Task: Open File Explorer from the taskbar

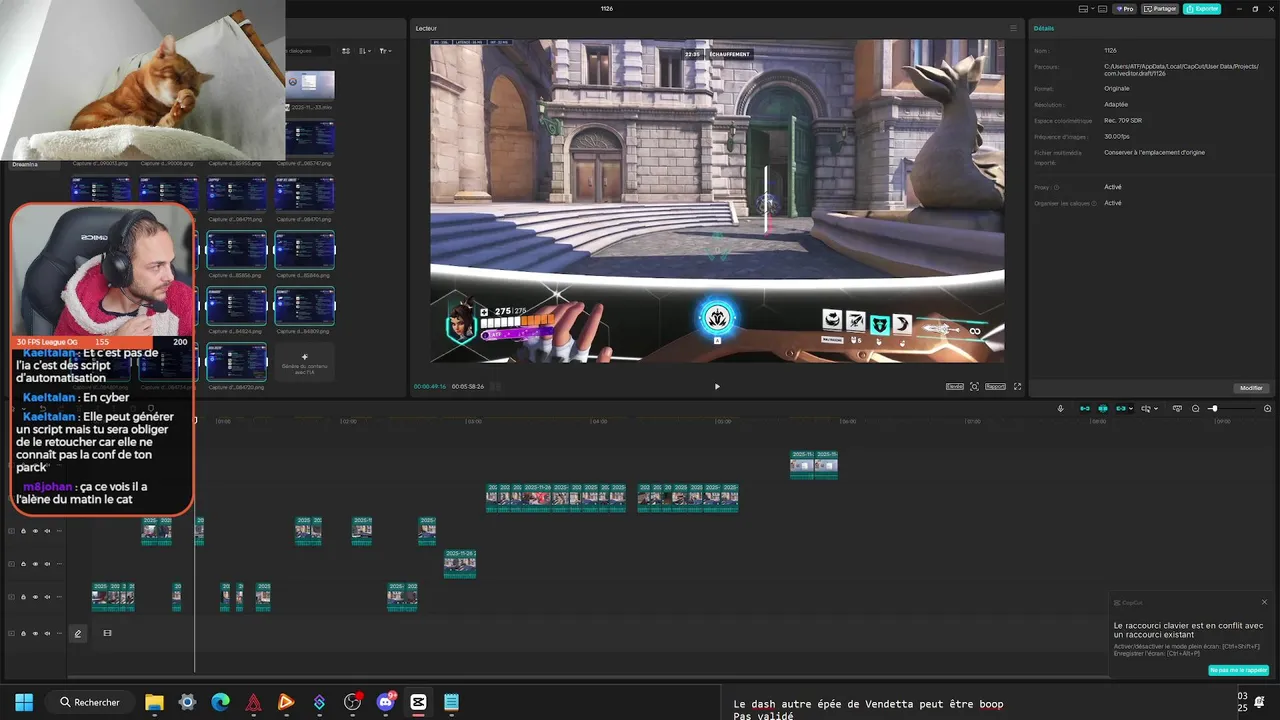Action: [154, 702]
